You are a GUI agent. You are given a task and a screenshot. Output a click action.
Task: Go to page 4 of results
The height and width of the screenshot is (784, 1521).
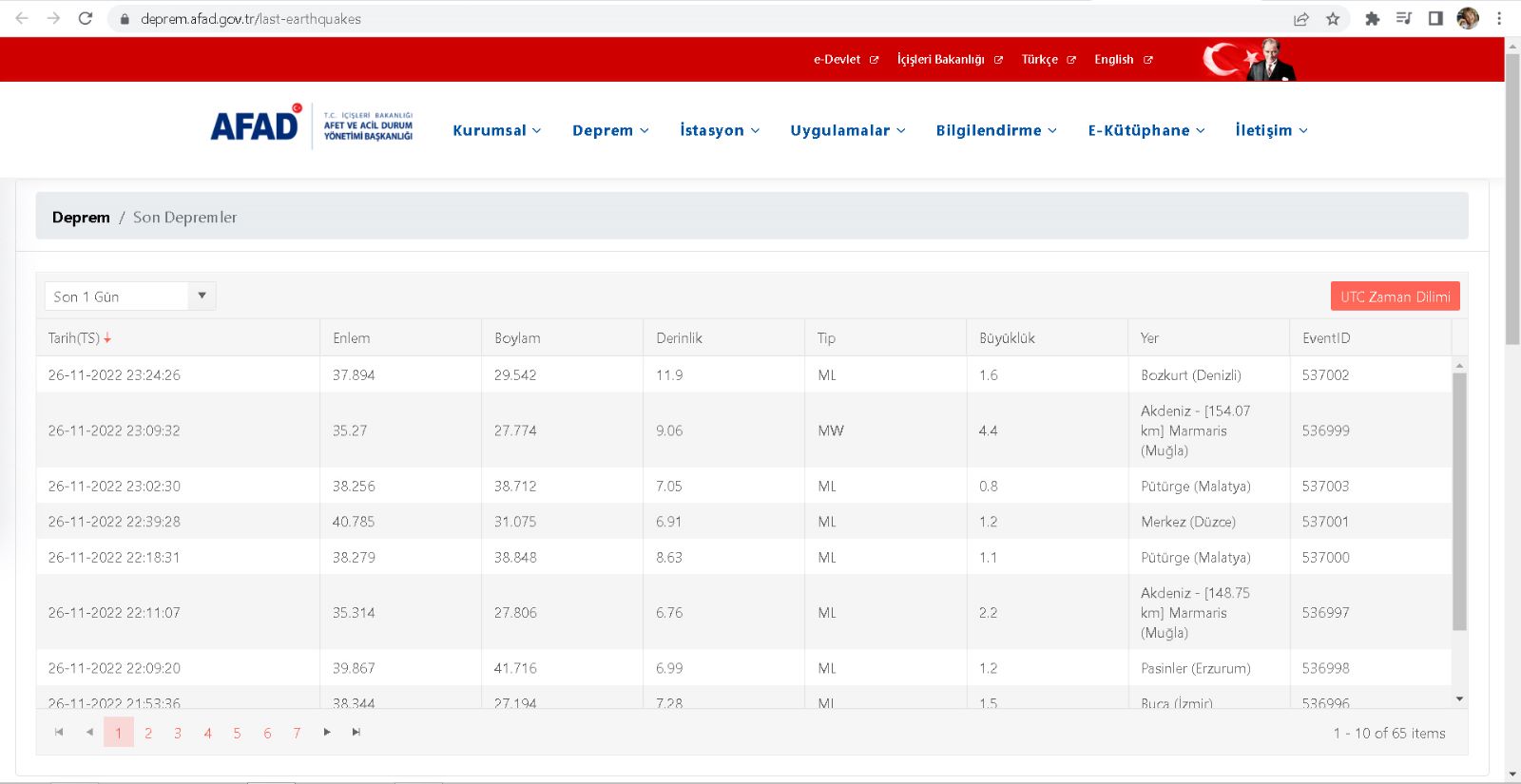click(207, 733)
